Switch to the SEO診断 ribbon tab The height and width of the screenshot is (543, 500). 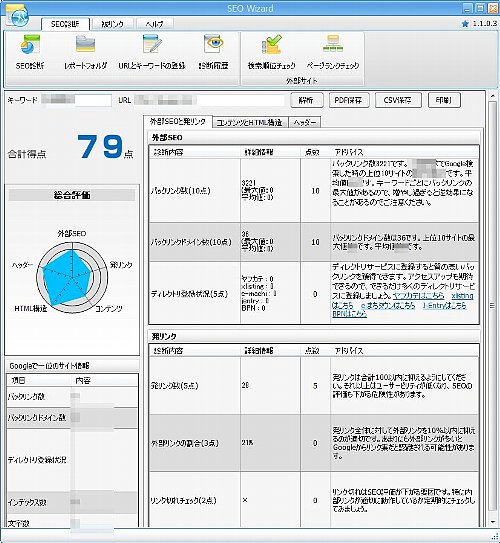[x=65, y=24]
